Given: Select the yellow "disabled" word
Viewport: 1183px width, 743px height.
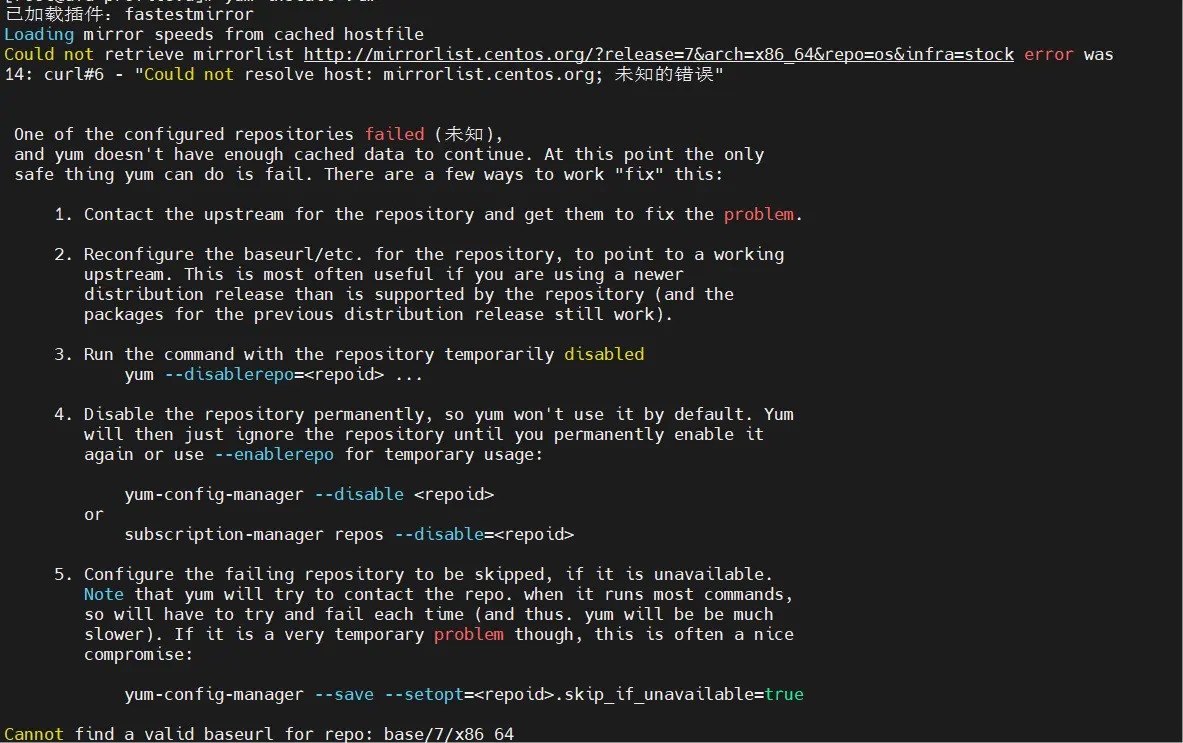Looking at the screenshot, I should tap(604, 354).
